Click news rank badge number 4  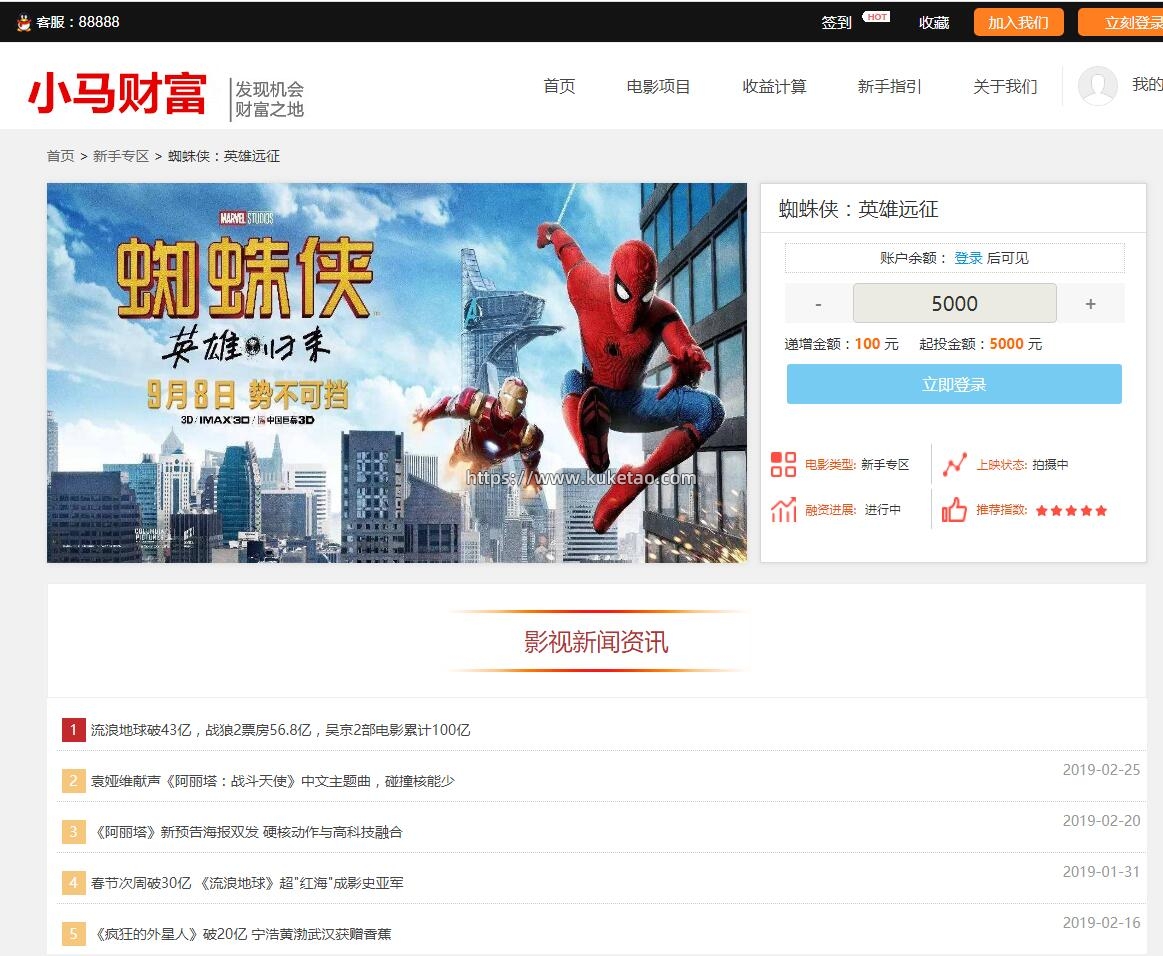73,883
